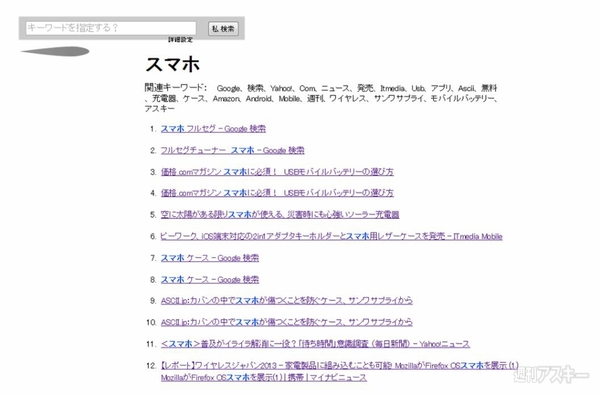The height and width of the screenshot is (394, 600).
Task: Click related keyword 週刊
Action: click(315, 99)
